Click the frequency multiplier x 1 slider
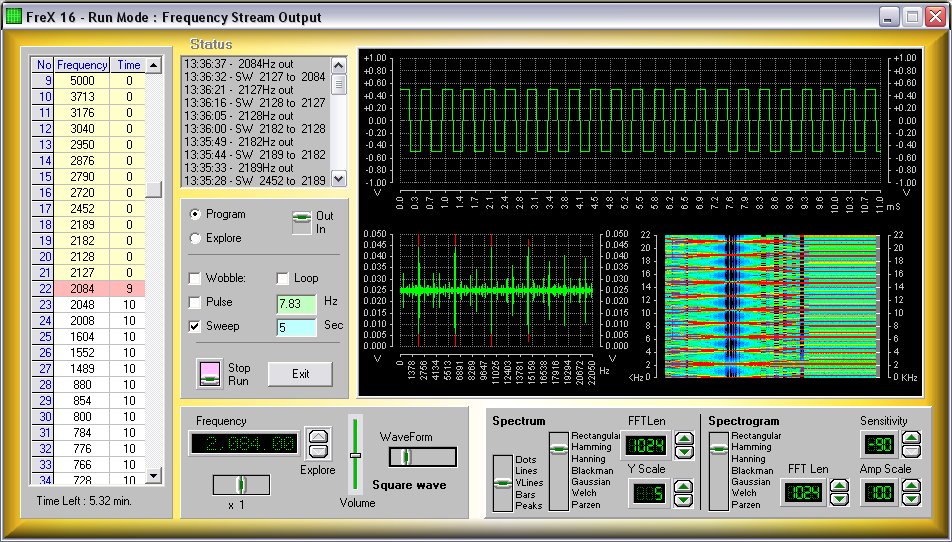The image size is (952, 542). (x=242, y=484)
